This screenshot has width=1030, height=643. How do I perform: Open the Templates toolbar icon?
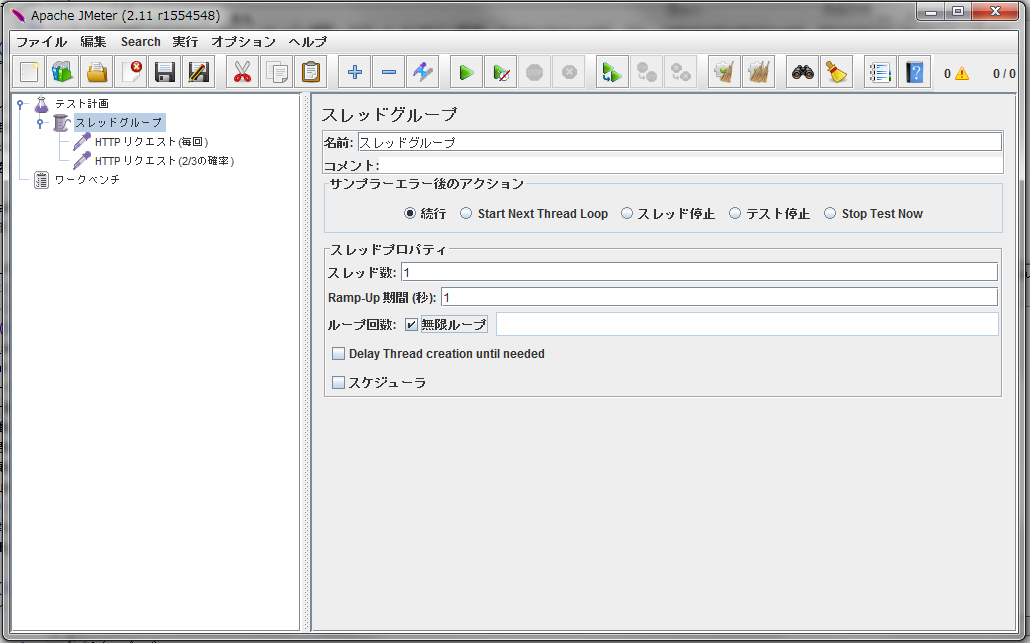pyautogui.click(x=62, y=72)
